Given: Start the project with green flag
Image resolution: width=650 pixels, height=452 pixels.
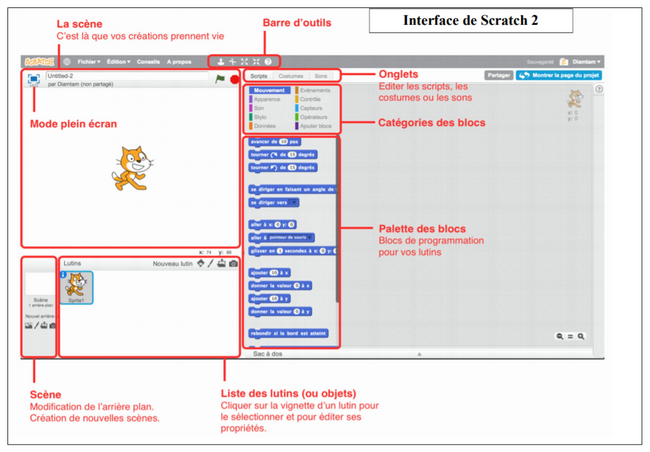Looking at the screenshot, I should [x=220, y=78].
